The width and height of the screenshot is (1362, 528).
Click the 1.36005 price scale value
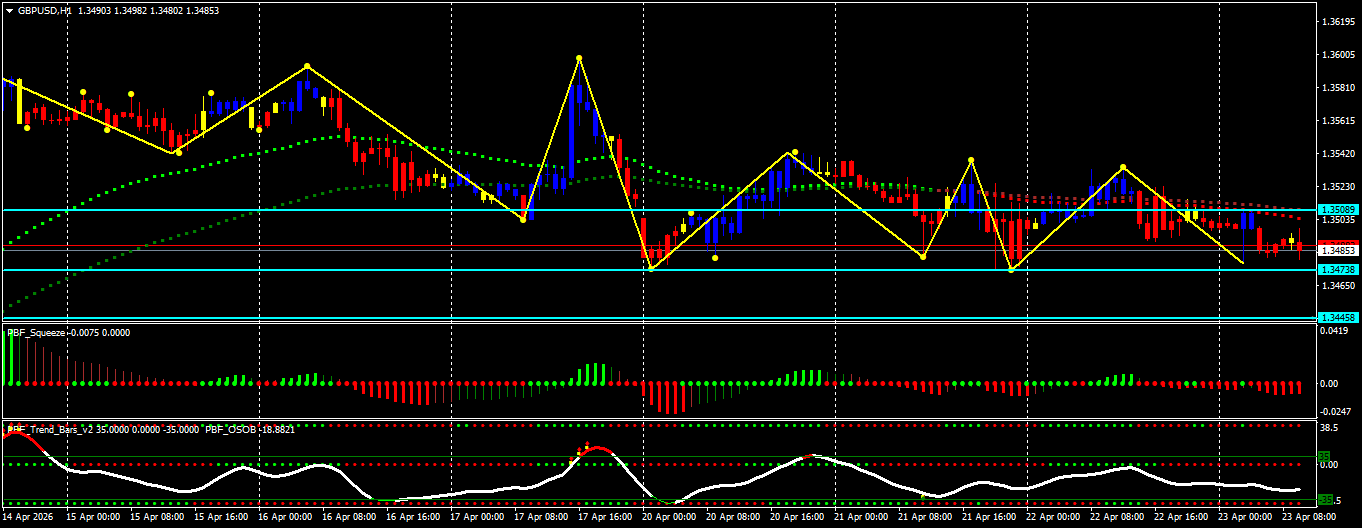(1337, 54)
